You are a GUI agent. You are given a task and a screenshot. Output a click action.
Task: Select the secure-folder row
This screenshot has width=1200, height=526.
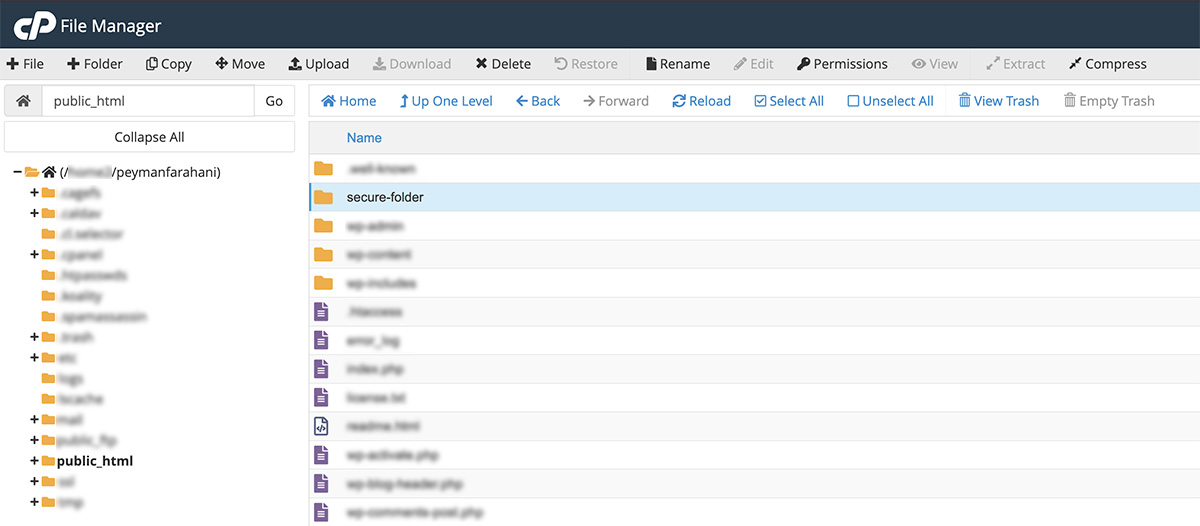tap(385, 198)
